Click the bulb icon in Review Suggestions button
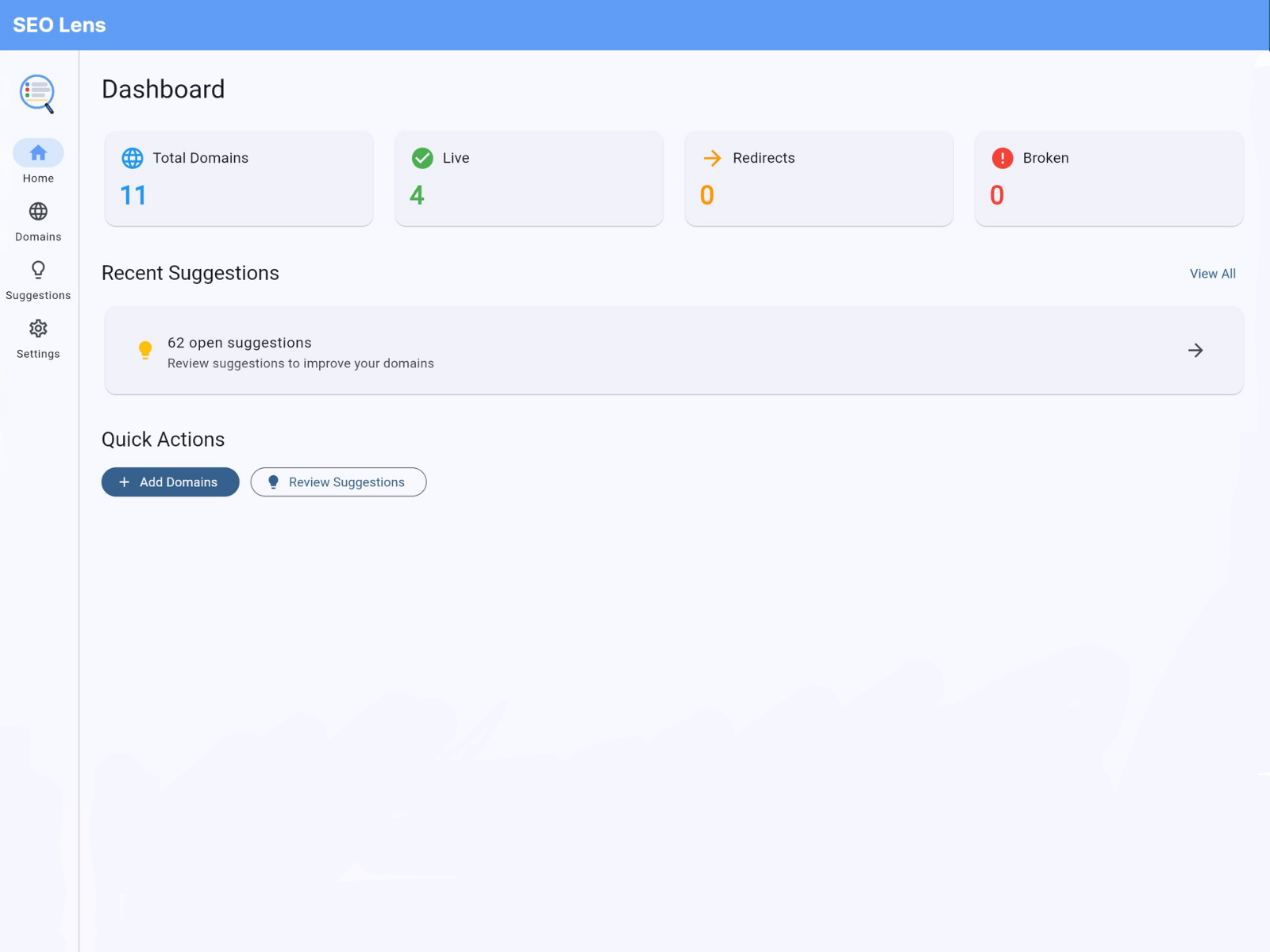This screenshot has height=952, width=1270. (x=273, y=482)
